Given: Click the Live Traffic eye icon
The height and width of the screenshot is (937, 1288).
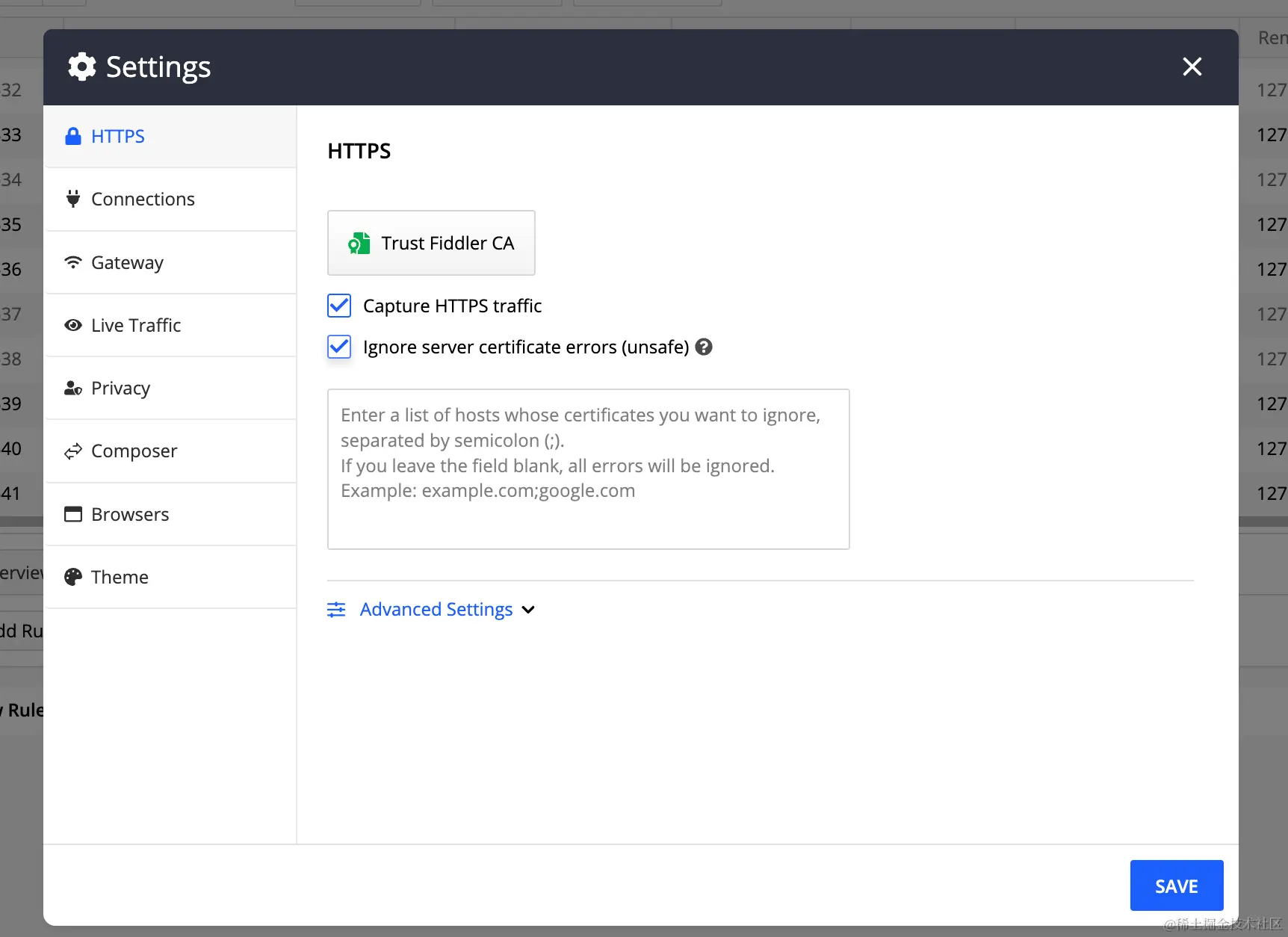Looking at the screenshot, I should (x=72, y=325).
